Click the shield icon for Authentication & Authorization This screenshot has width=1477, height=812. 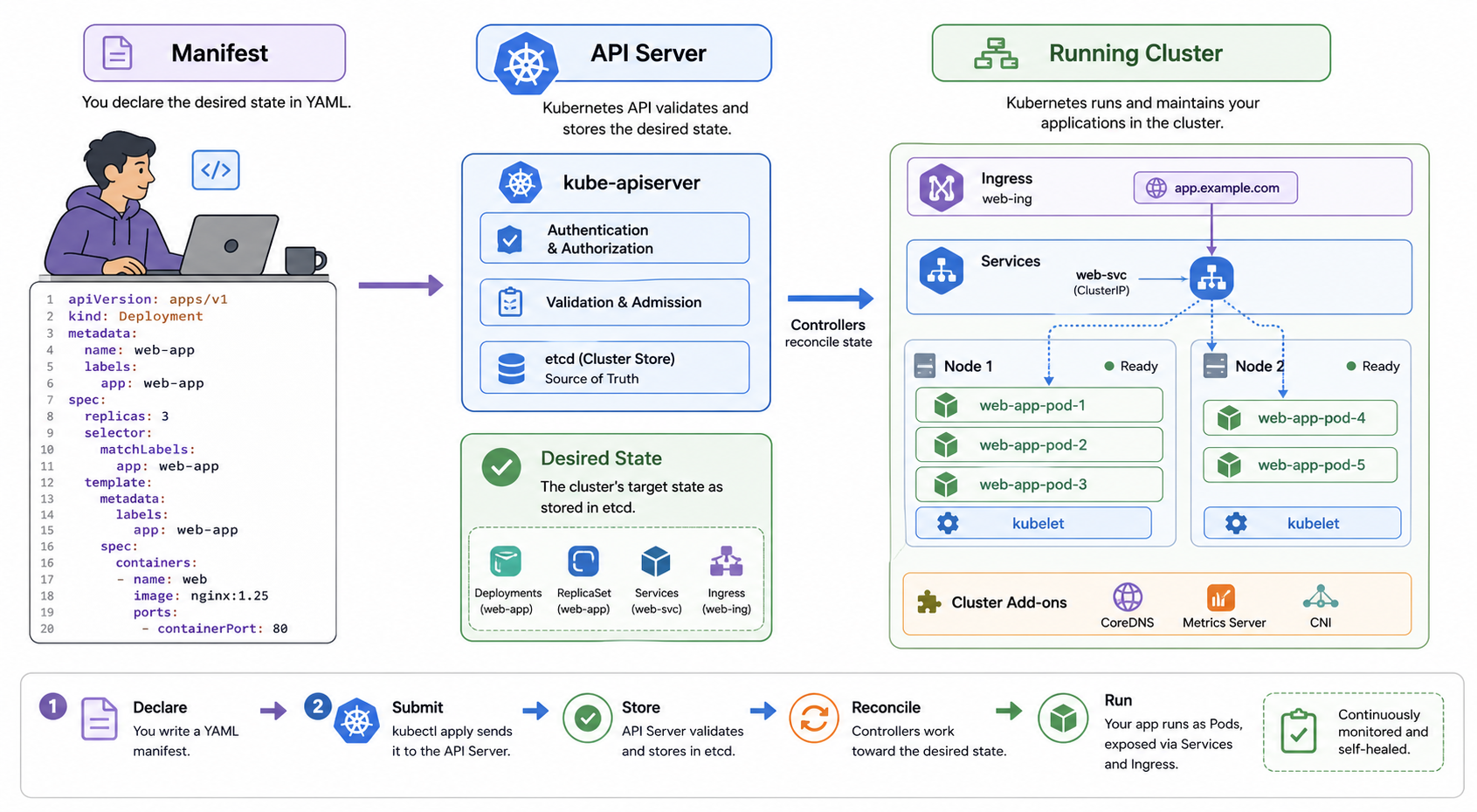click(x=509, y=239)
